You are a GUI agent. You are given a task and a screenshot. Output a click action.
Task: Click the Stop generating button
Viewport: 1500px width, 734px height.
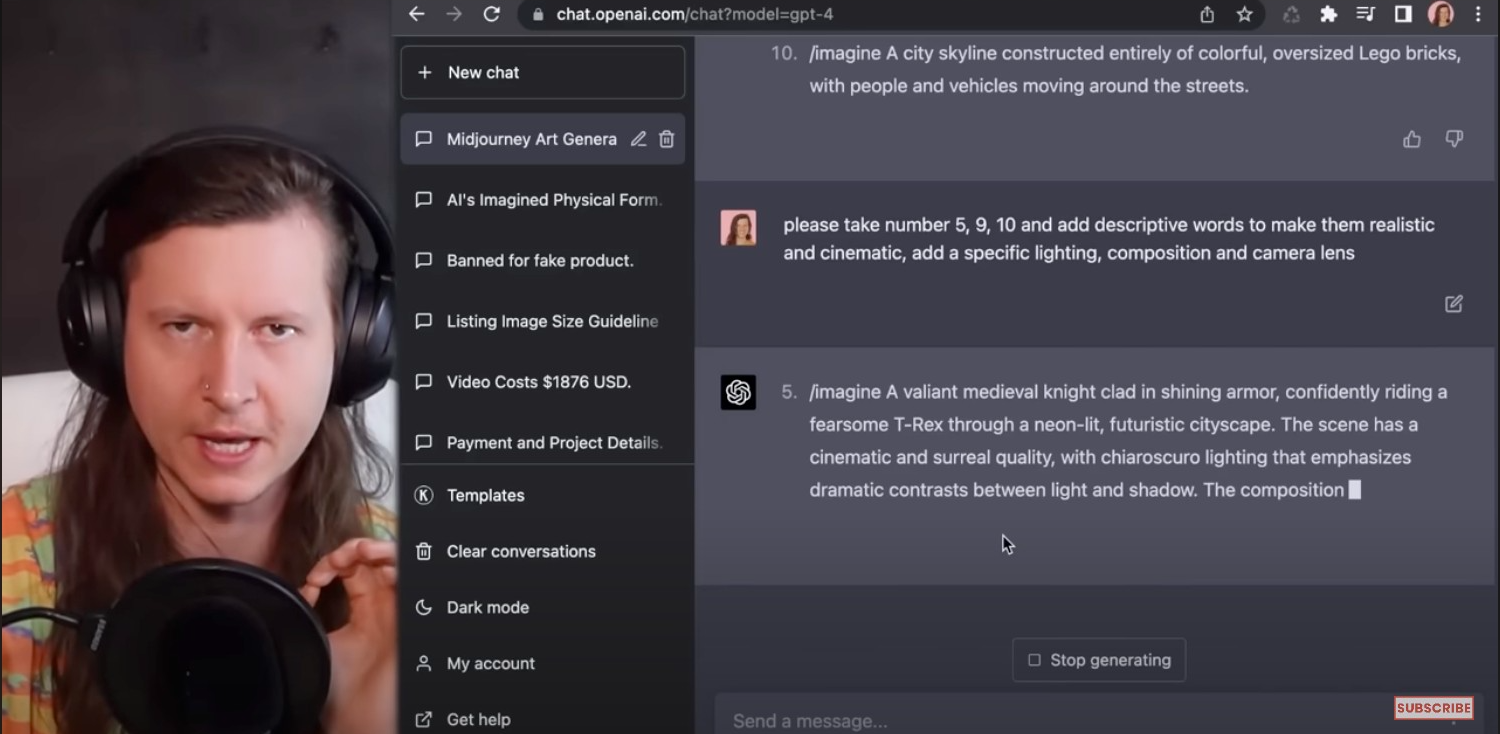point(1098,660)
